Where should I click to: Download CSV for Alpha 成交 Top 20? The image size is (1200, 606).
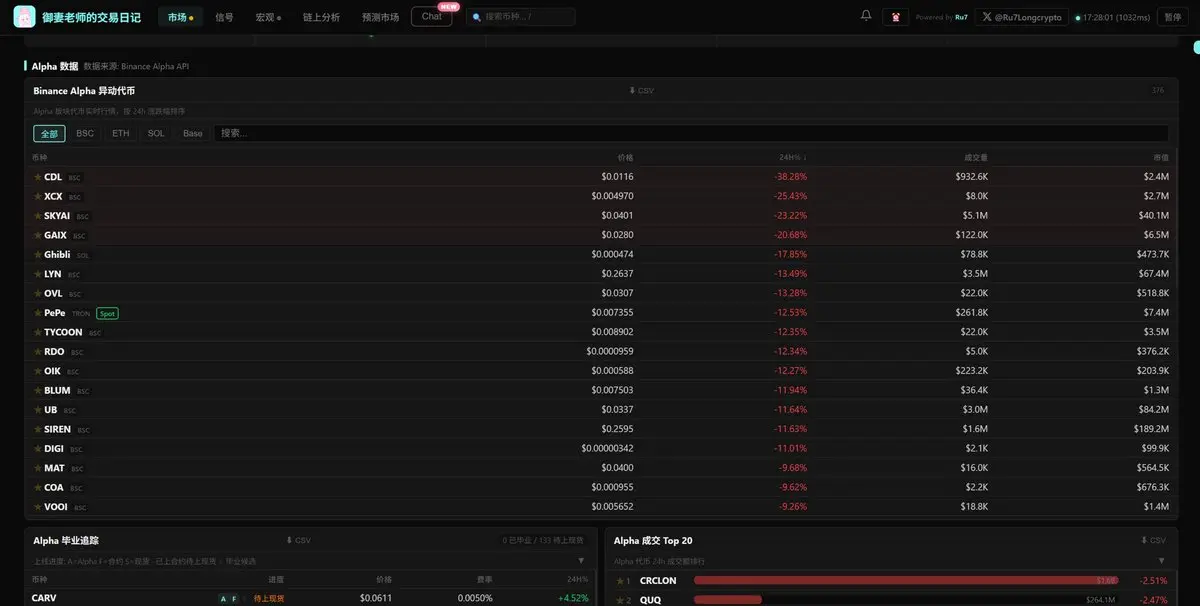click(1153, 540)
